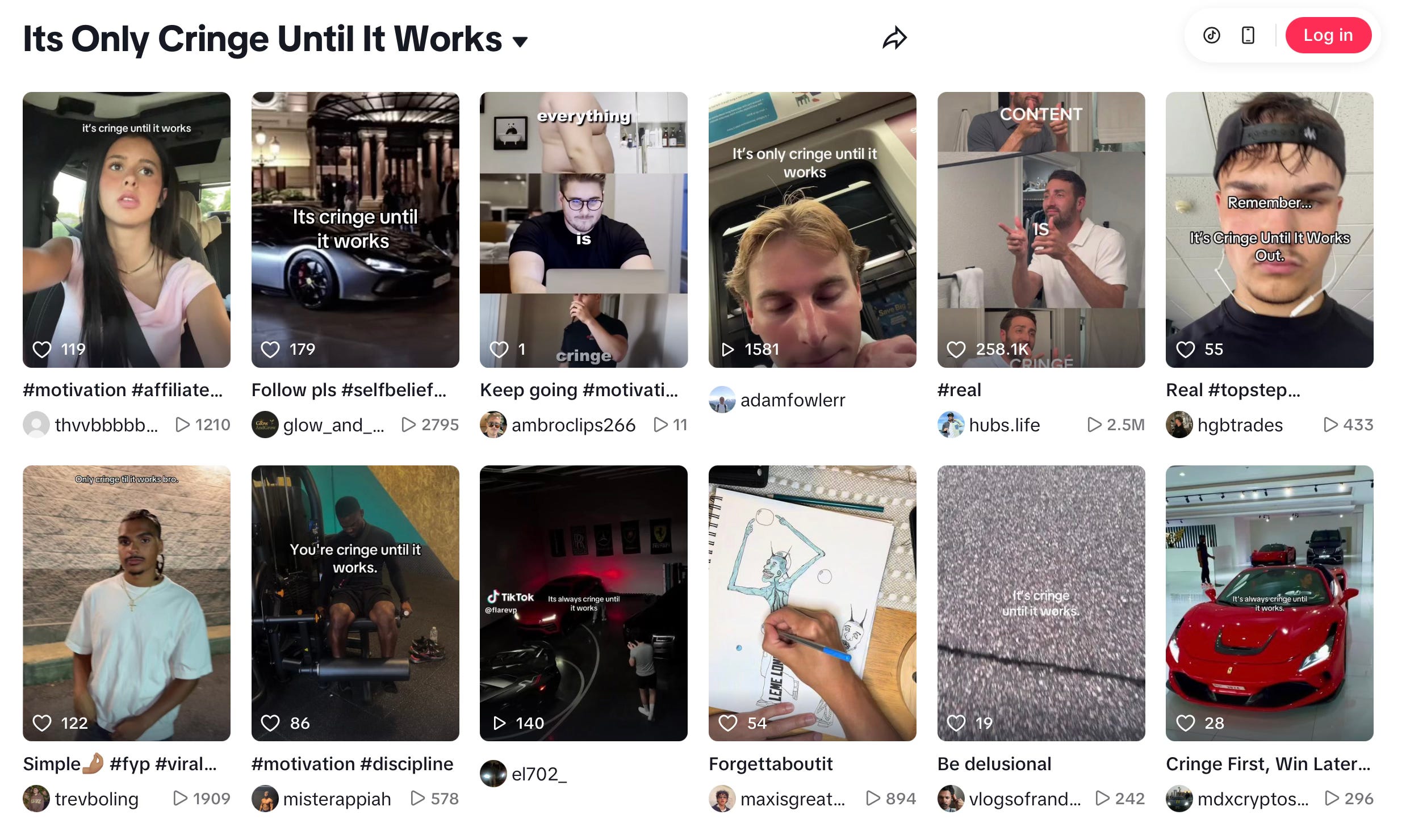Viewport: 1406px width, 840px height.
Task: Open el702_ avatar icon
Action: 493,774
